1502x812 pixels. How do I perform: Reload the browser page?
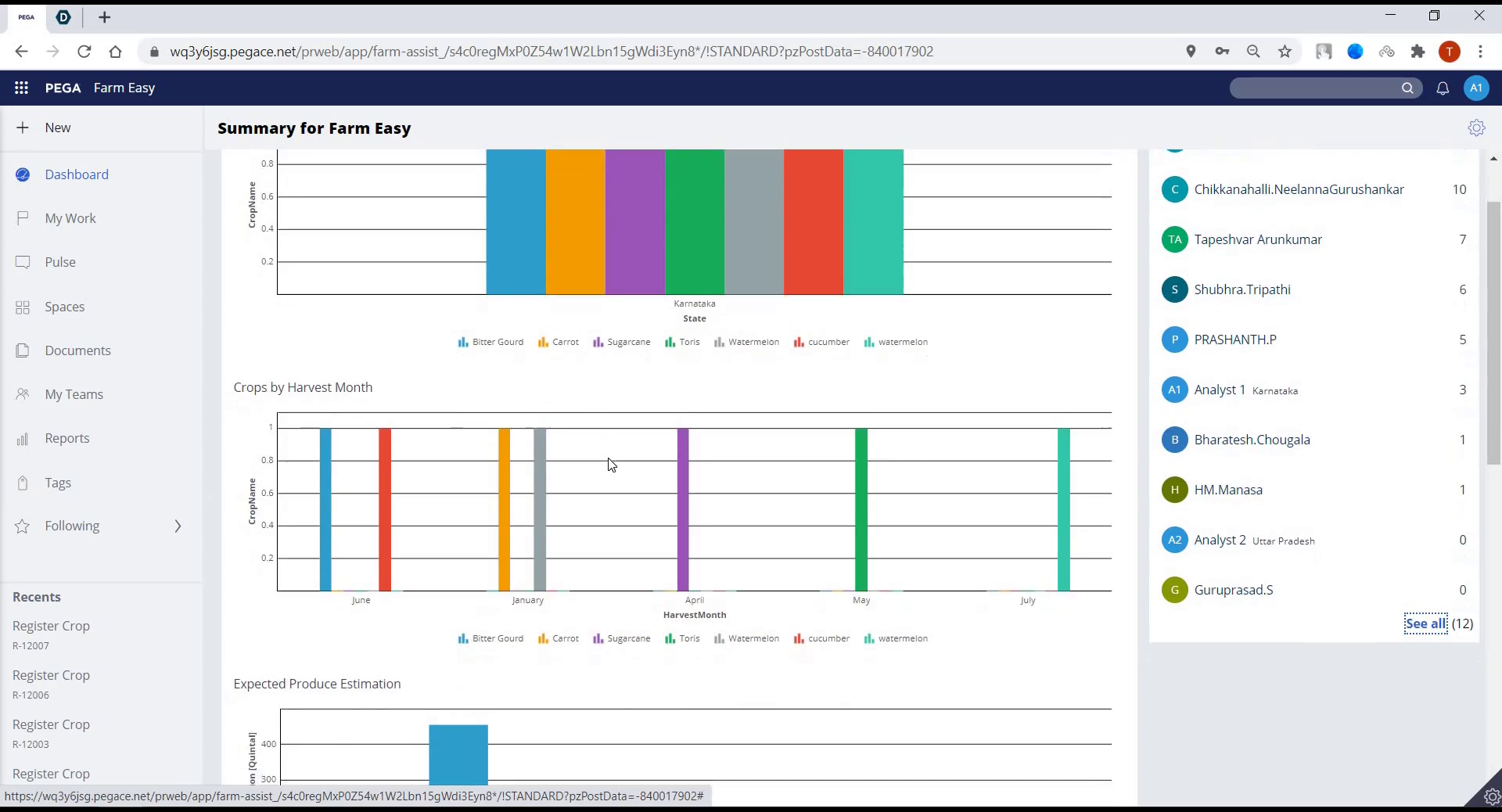tap(84, 52)
